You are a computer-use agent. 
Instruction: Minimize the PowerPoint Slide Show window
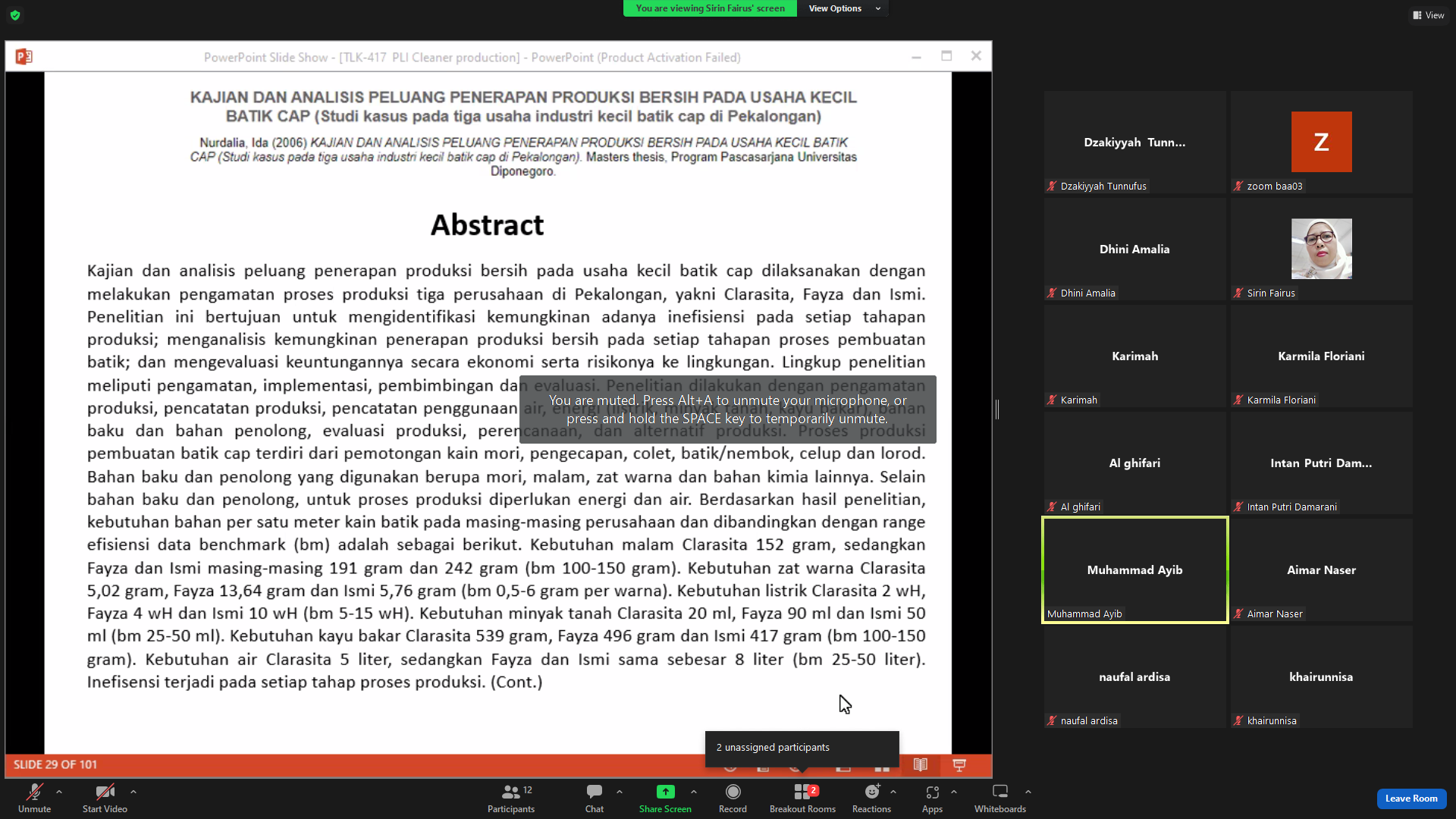[x=916, y=57]
